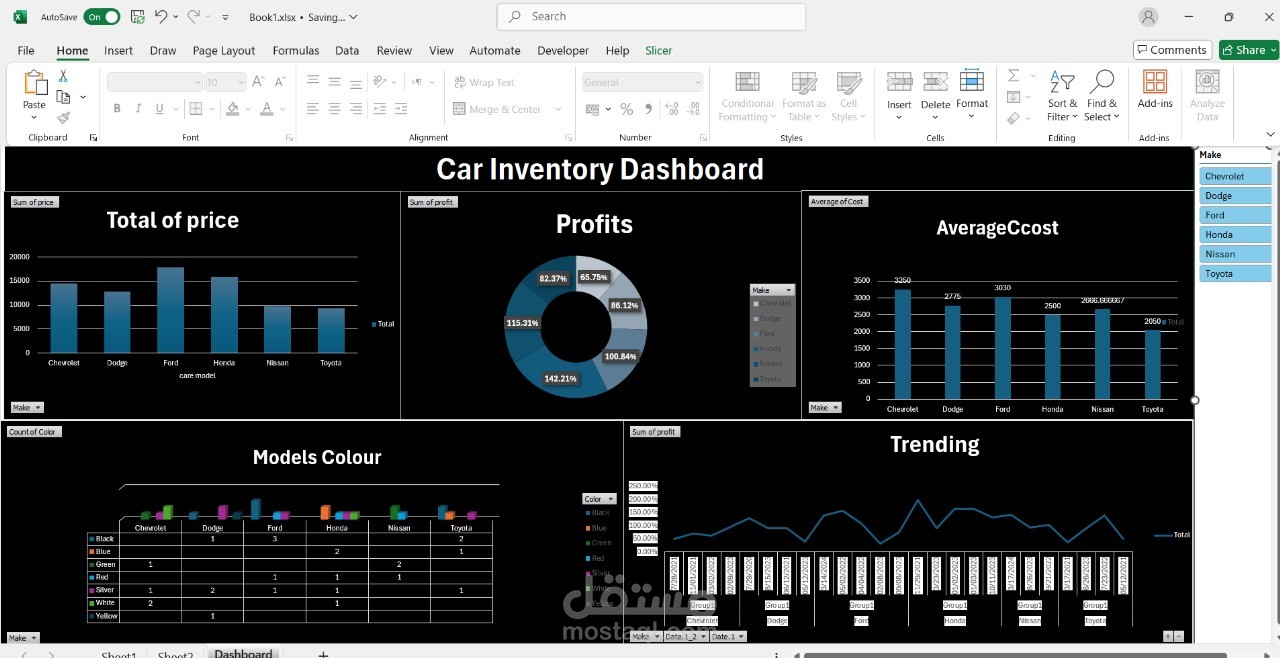This screenshot has width=1280, height=658.
Task: Open the Color filter dropdown in Models Colour chart
Action: coord(599,499)
